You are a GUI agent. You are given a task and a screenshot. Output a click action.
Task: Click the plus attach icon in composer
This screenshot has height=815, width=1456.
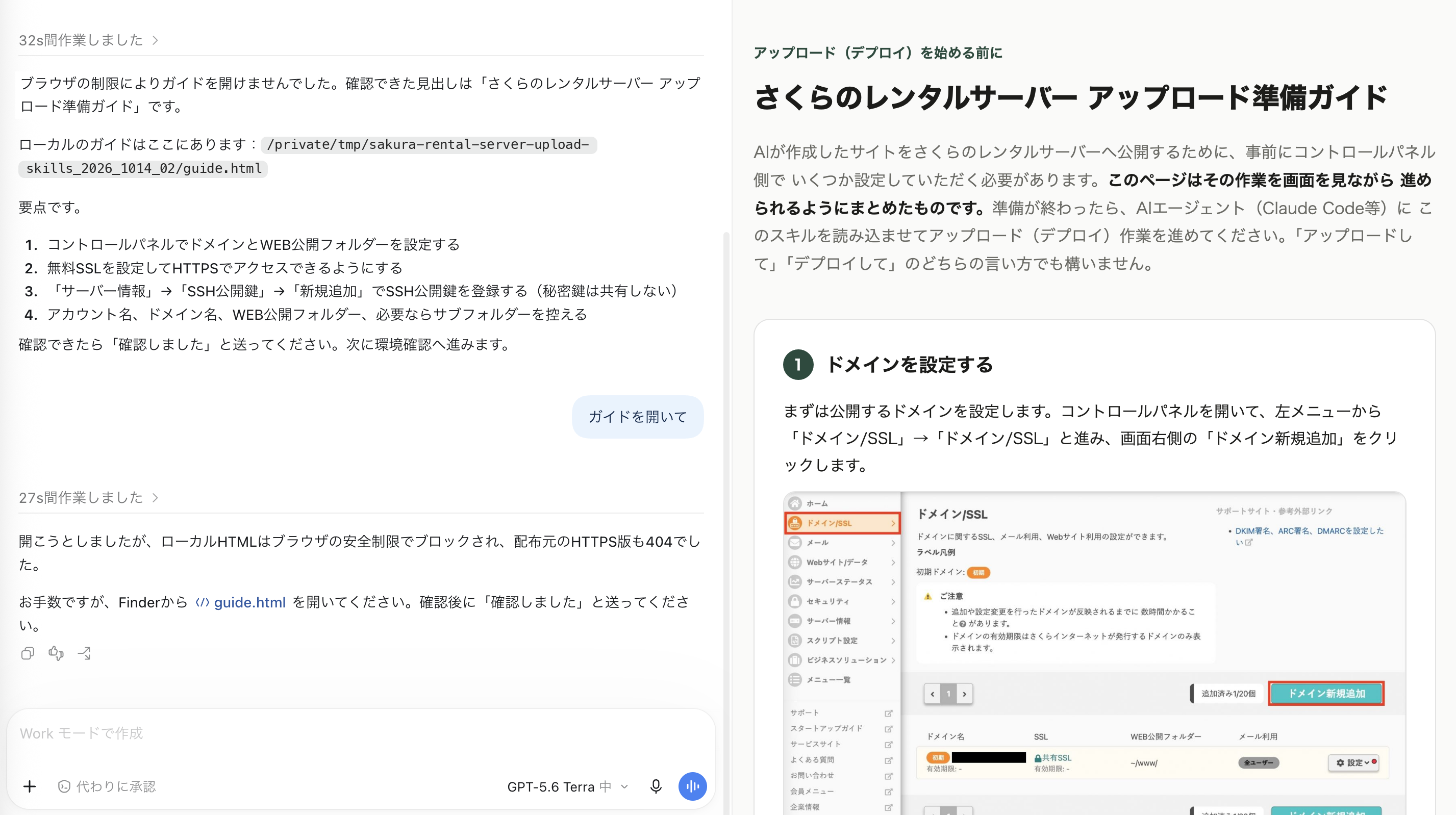pos(30,786)
